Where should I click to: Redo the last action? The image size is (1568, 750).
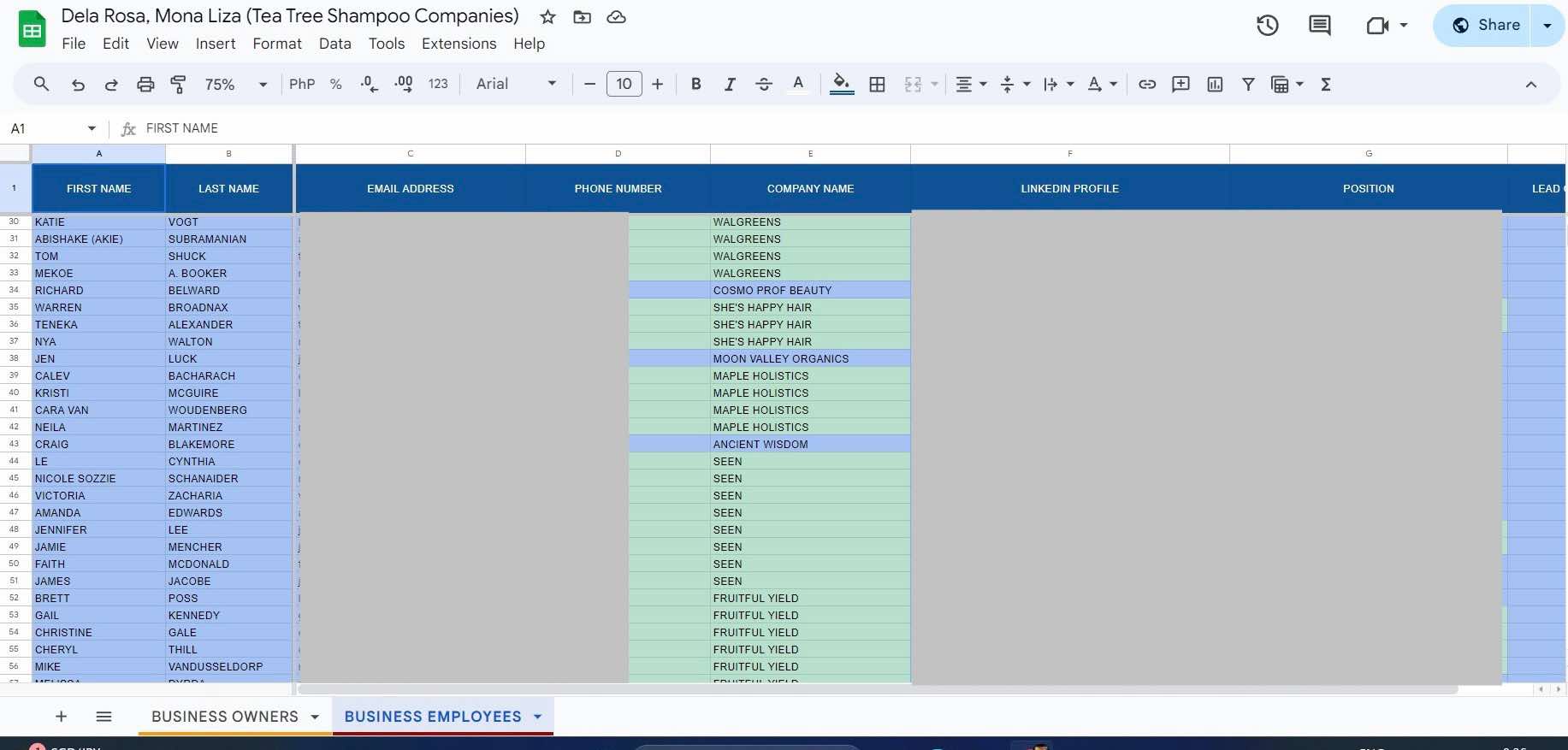pyautogui.click(x=111, y=84)
